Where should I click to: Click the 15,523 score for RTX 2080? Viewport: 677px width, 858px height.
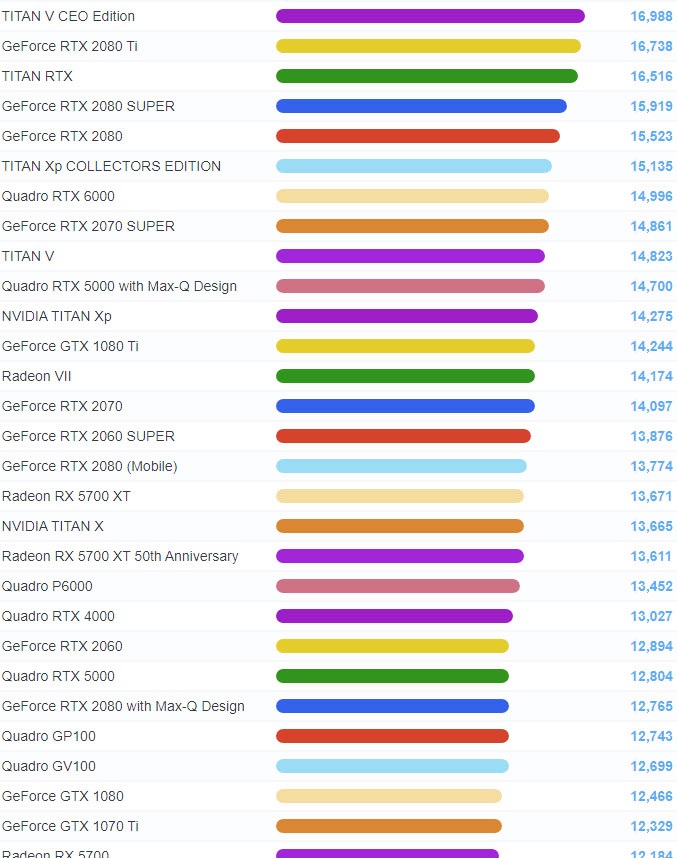coord(651,136)
